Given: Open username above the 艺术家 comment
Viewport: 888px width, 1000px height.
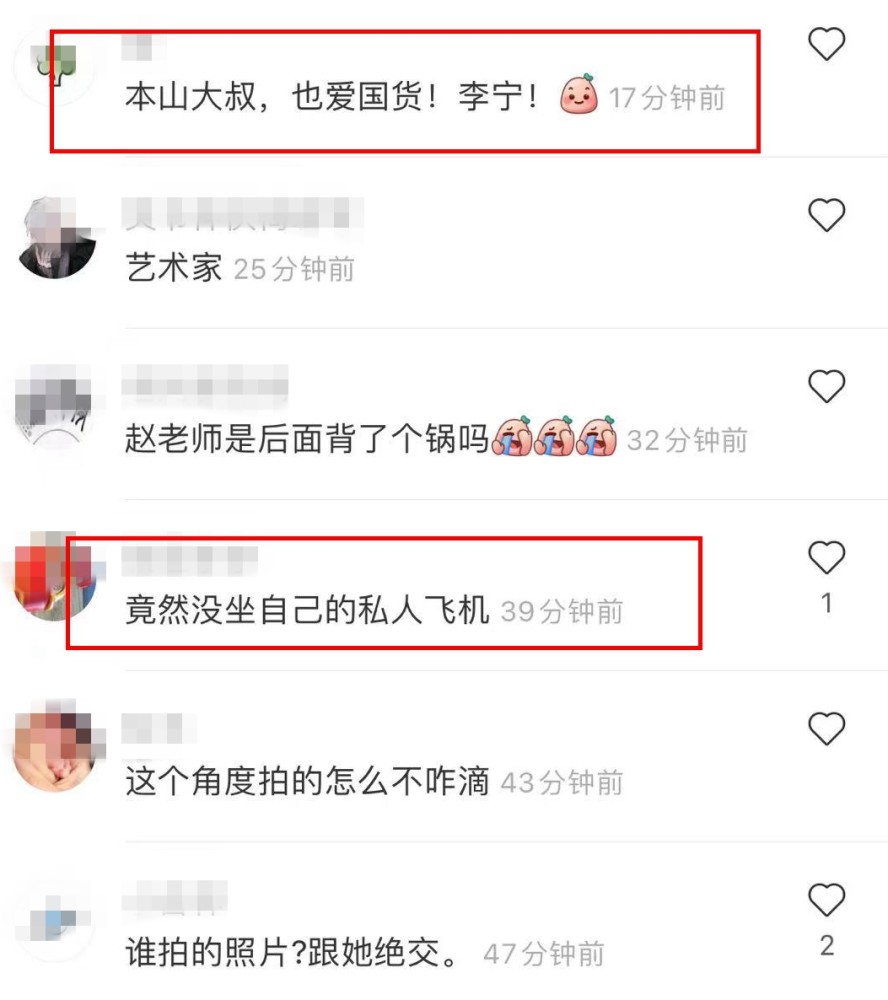Looking at the screenshot, I should [242, 214].
